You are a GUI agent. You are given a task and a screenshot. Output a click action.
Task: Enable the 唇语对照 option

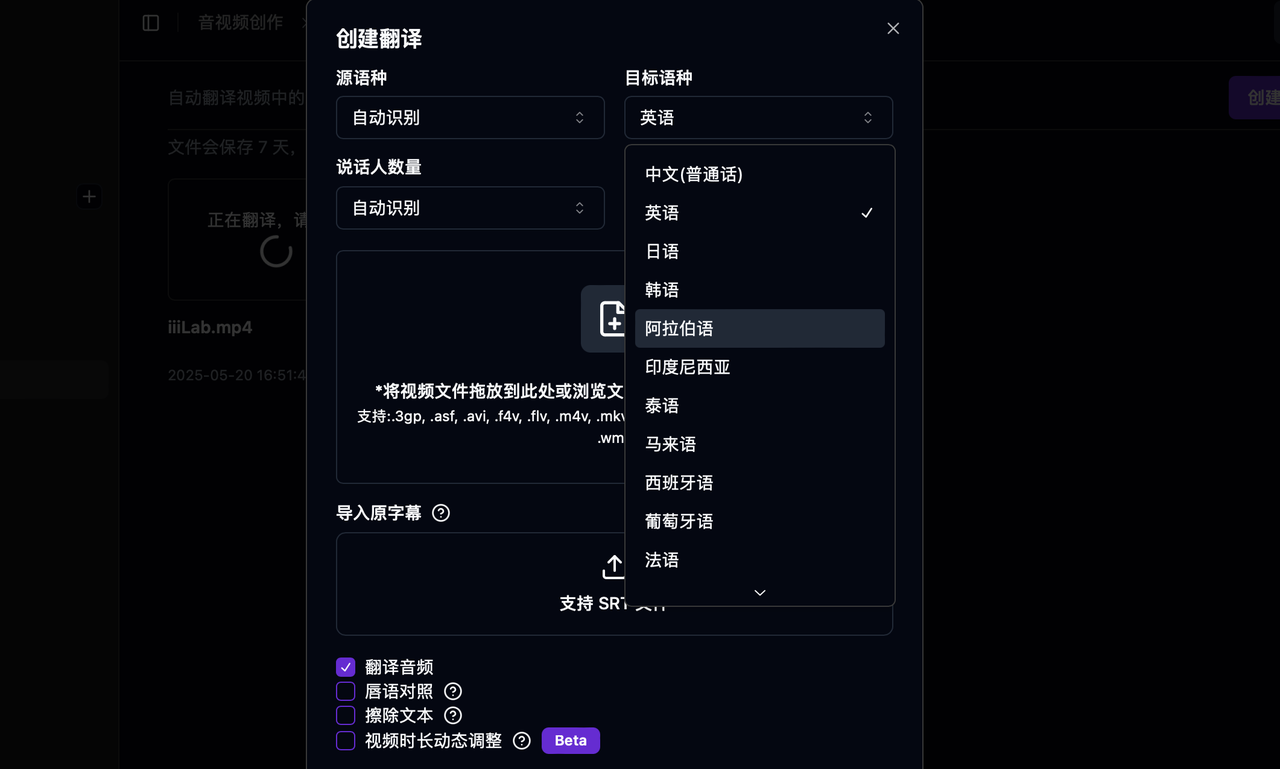pos(345,691)
